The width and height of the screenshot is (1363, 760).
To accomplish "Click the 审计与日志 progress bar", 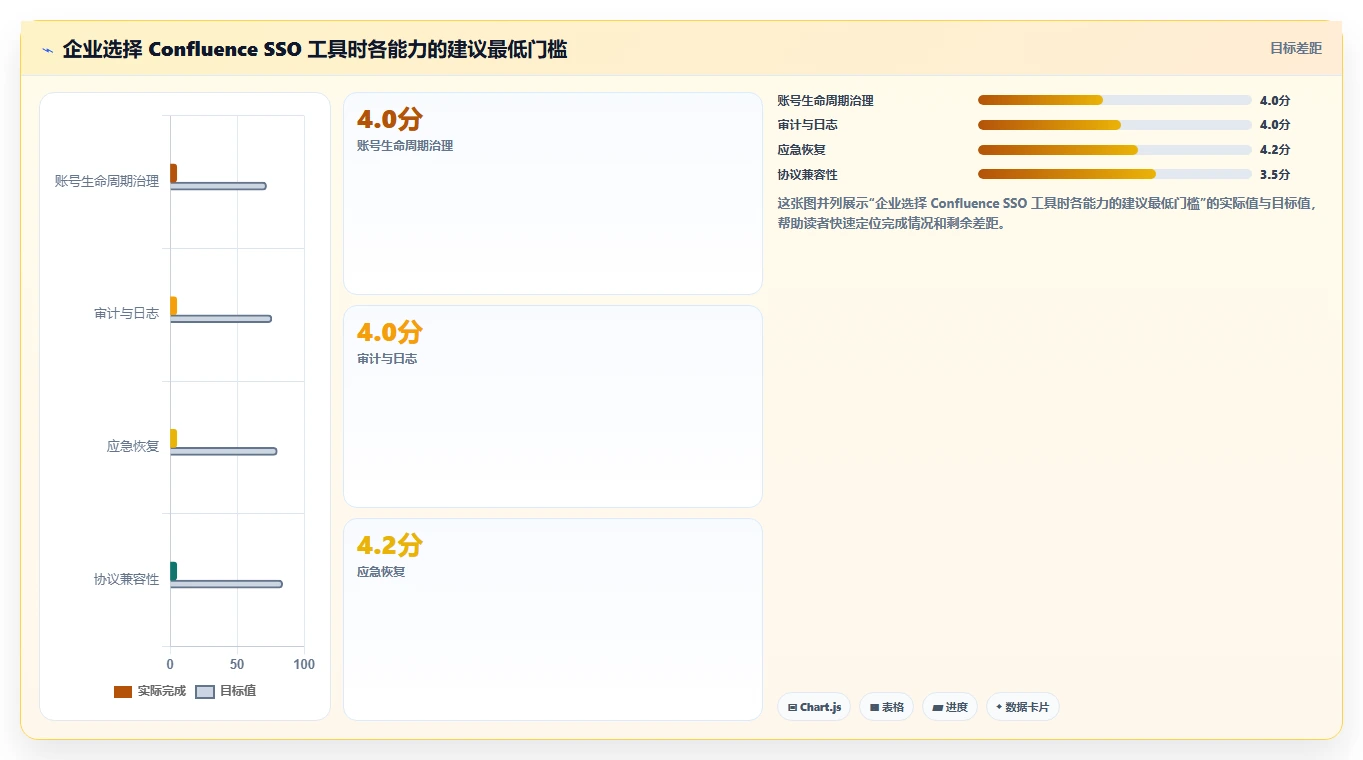I will (1114, 125).
